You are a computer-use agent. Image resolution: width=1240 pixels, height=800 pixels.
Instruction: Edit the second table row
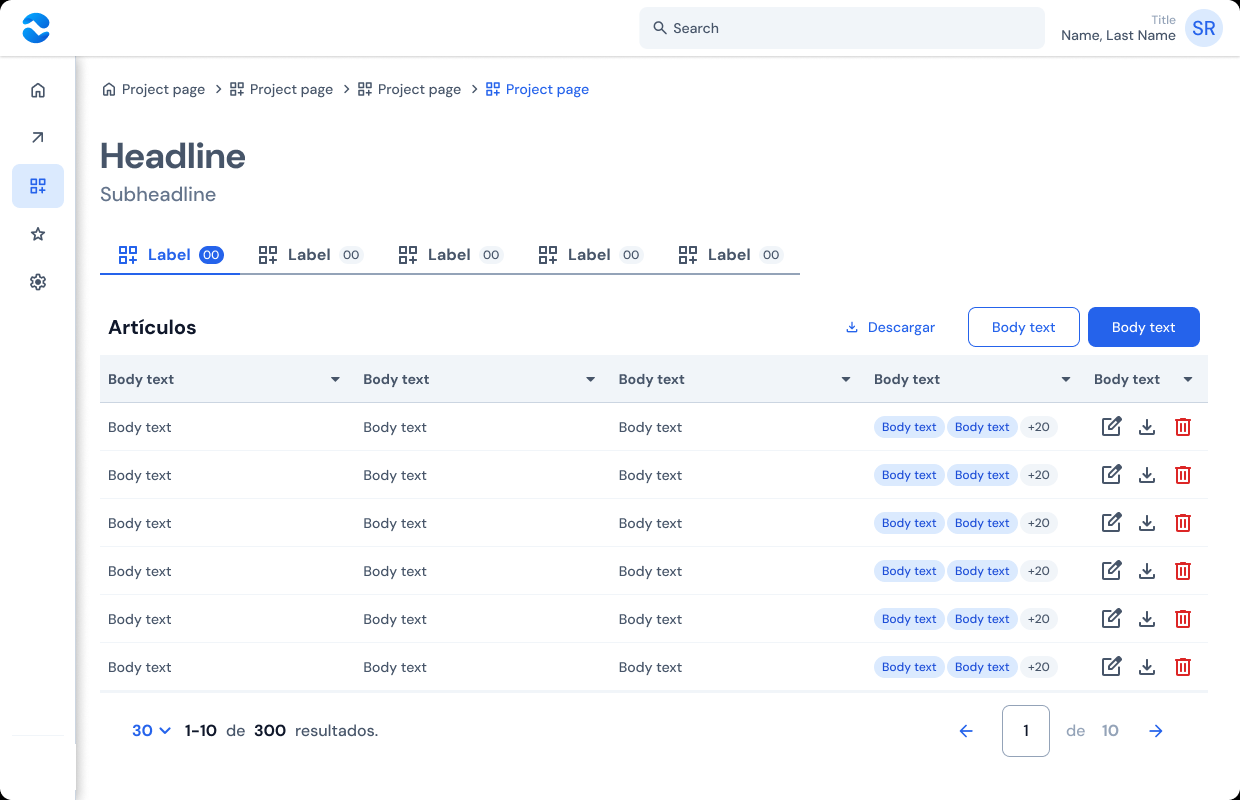[1111, 475]
